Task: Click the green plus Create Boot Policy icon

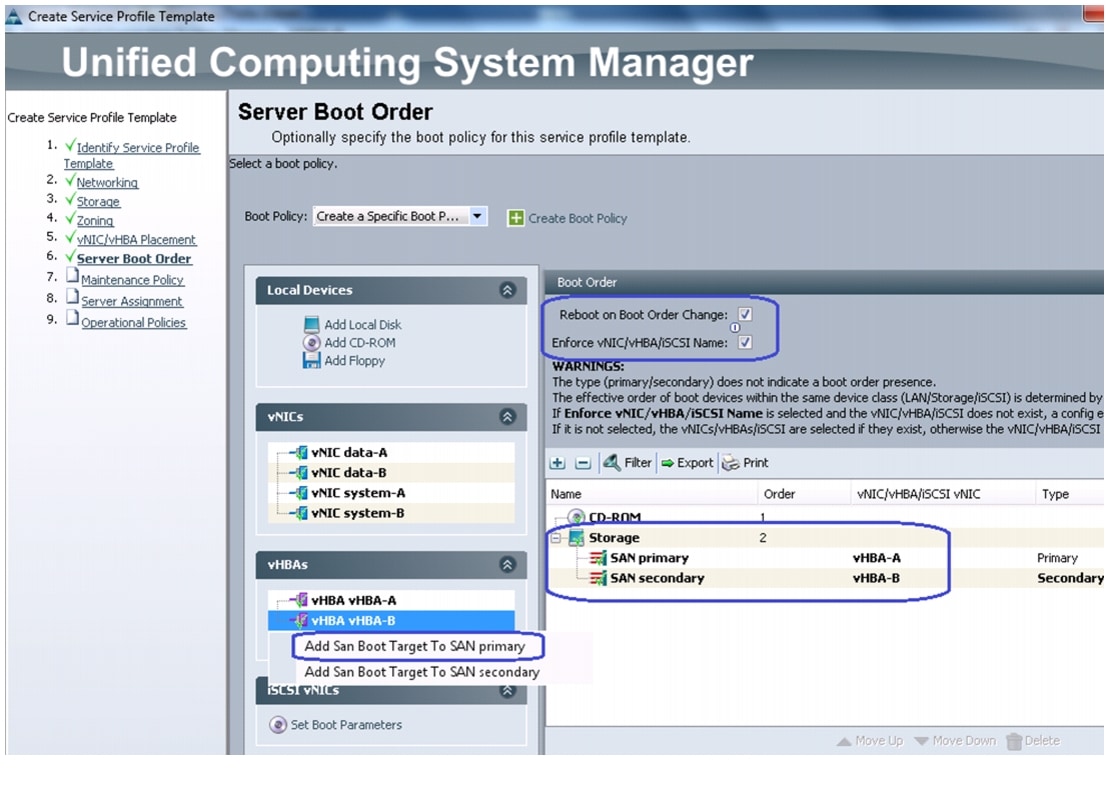Action: pos(516,218)
